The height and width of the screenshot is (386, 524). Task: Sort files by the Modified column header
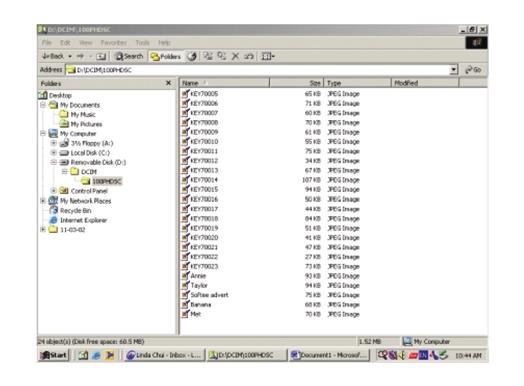point(425,83)
